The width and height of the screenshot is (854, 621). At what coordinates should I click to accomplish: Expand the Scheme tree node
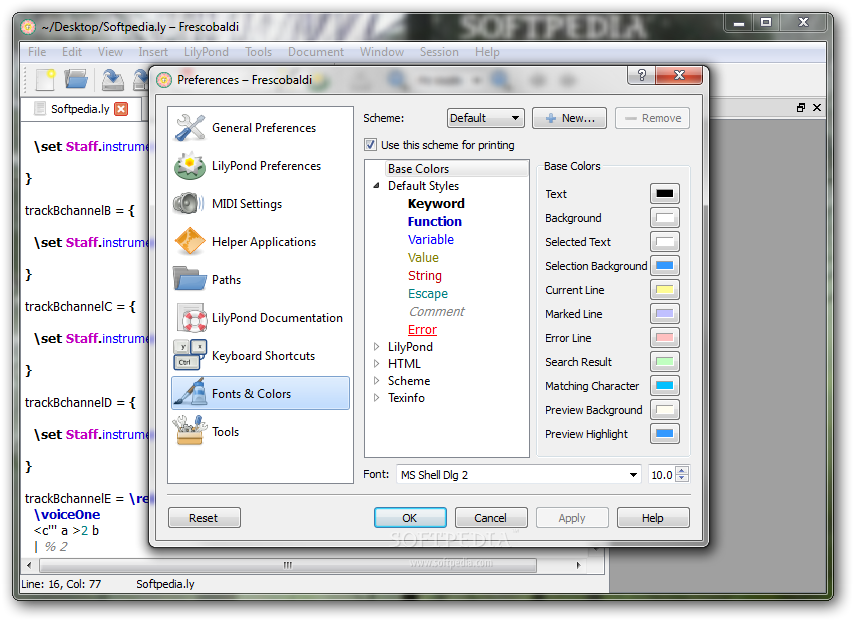point(376,381)
